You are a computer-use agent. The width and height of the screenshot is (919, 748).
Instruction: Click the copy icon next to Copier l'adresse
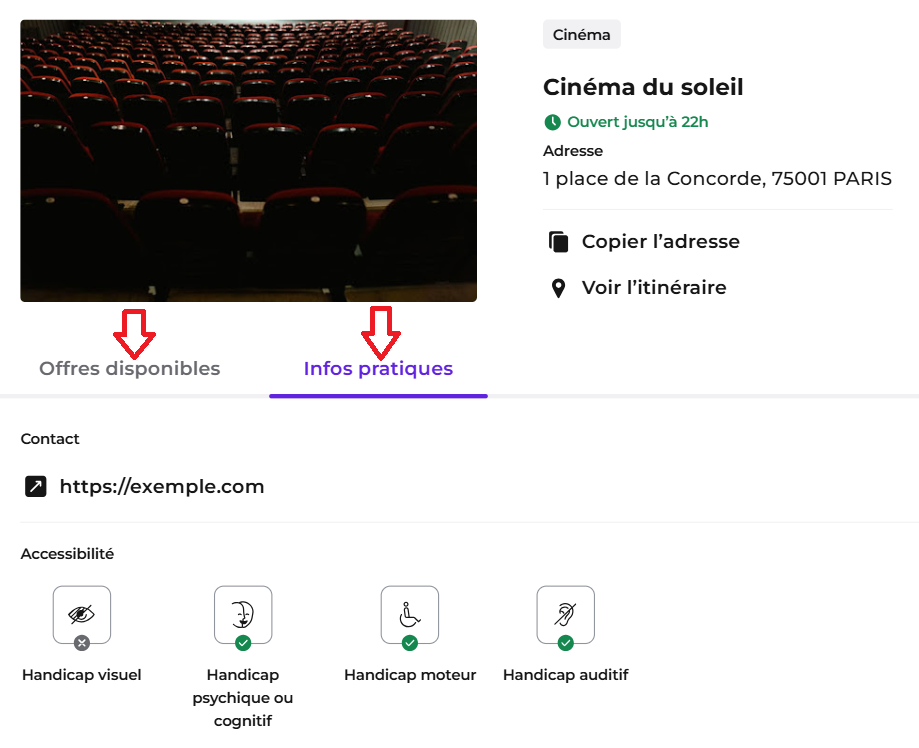click(x=559, y=242)
